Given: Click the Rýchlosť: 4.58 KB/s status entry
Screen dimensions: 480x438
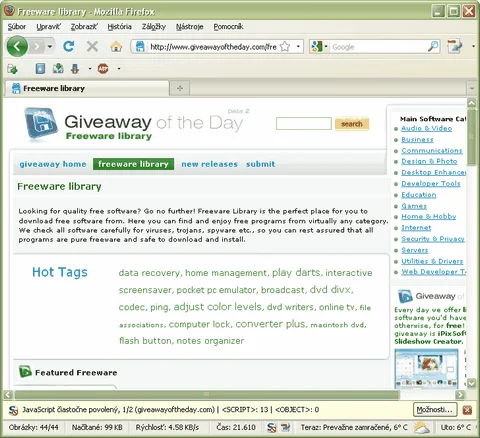Looking at the screenshot, I should click(167, 427).
